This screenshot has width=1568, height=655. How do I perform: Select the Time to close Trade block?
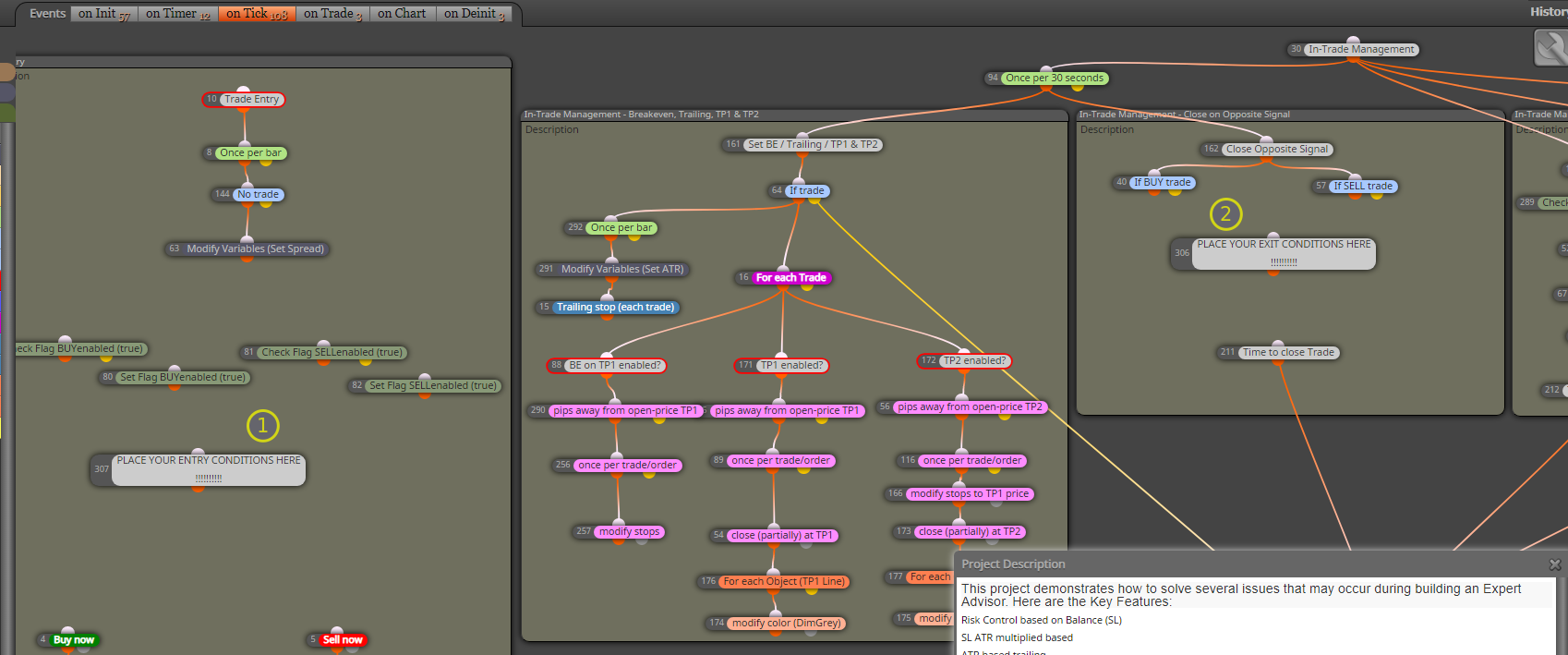click(1288, 352)
